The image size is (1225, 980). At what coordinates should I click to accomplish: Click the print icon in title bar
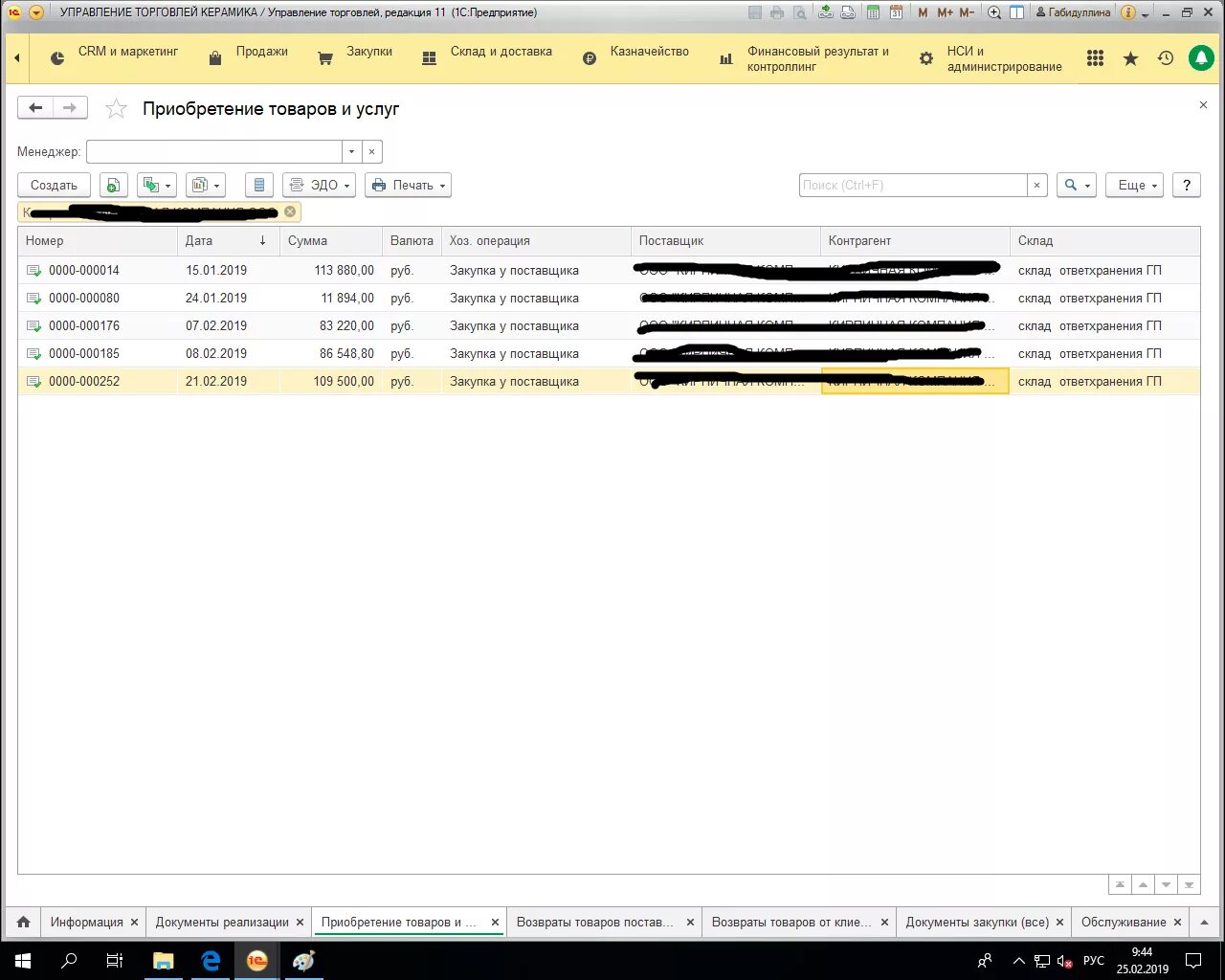(777, 12)
